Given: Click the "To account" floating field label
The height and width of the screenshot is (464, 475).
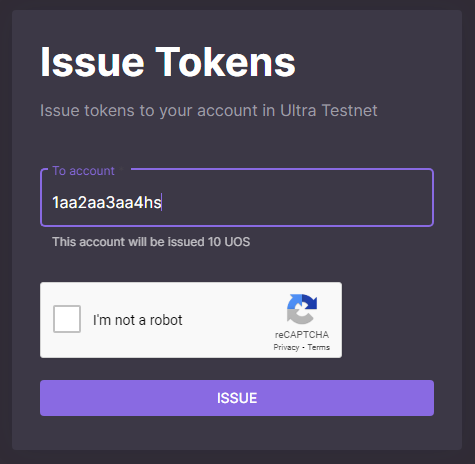Looking at the screenshot, I should tap(83, 171).
